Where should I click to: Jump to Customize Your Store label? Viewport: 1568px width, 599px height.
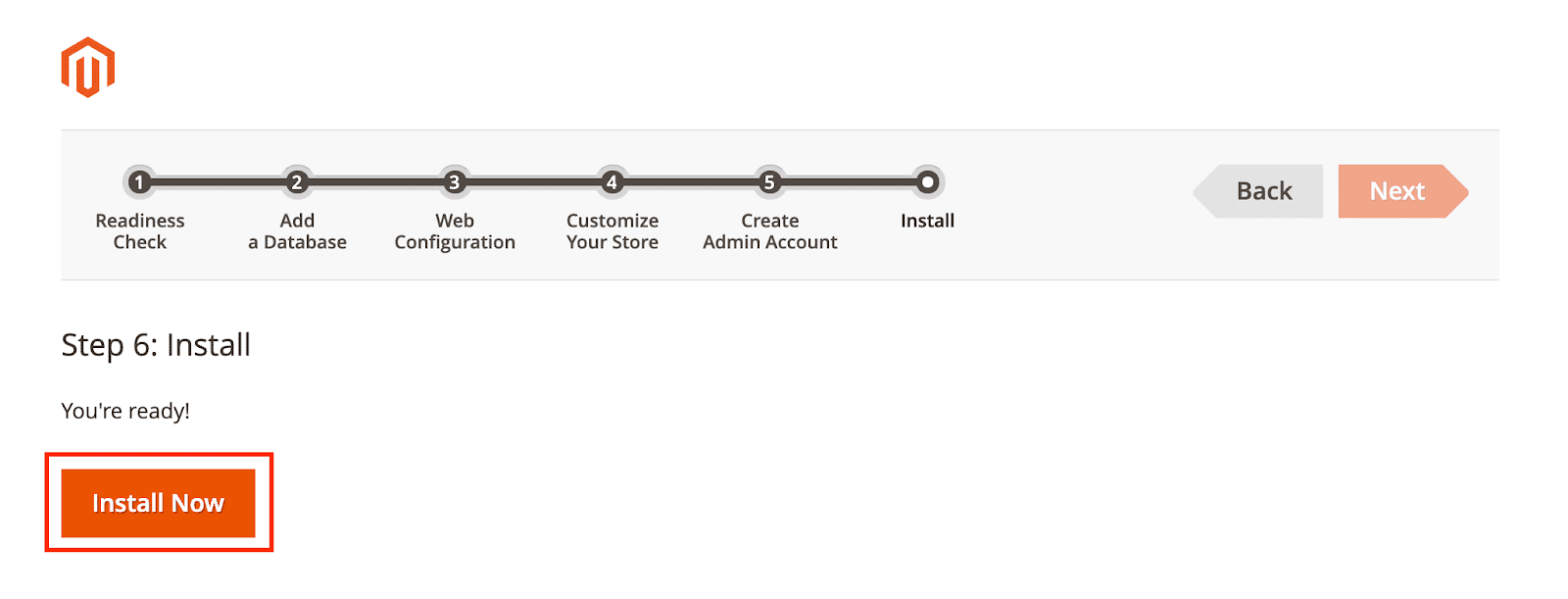[612, 231]
